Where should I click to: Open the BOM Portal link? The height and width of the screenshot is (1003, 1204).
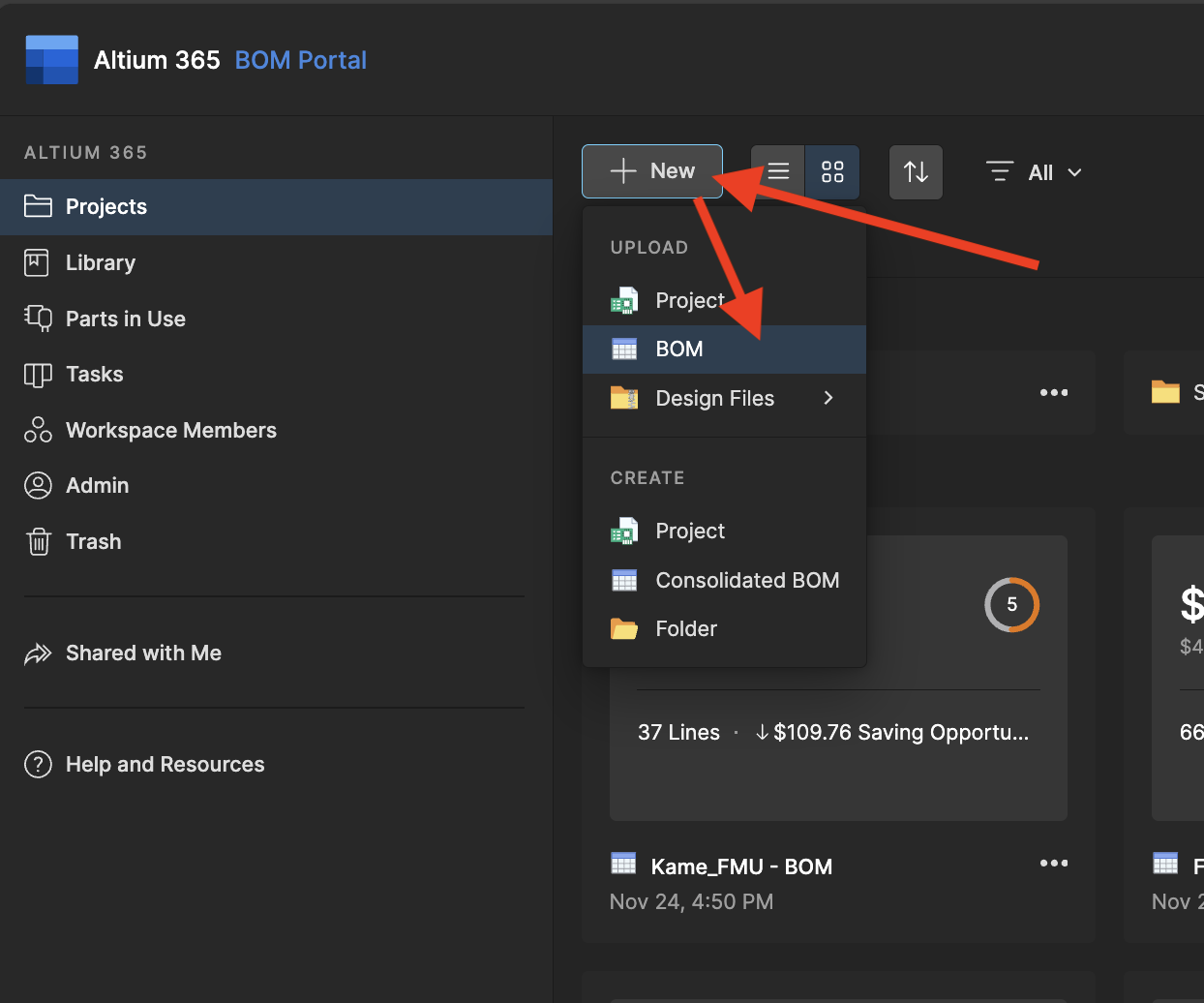click(300, 60)
